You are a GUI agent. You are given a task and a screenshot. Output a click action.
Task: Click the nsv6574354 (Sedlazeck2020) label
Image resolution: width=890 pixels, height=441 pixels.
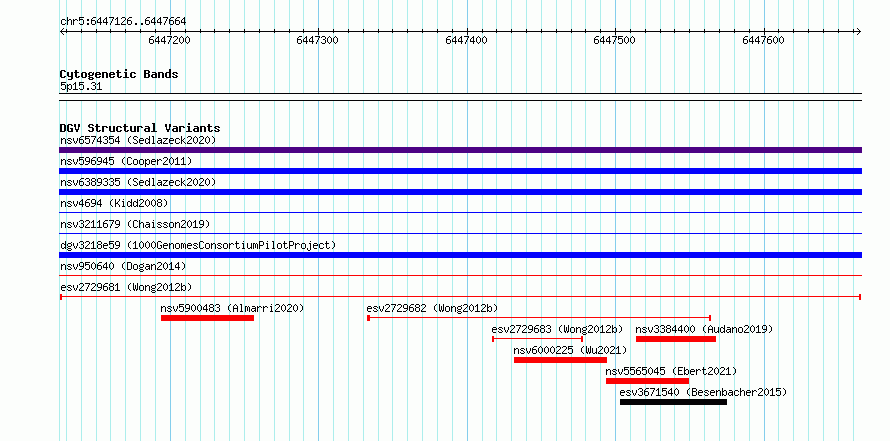tap(138, 140)
